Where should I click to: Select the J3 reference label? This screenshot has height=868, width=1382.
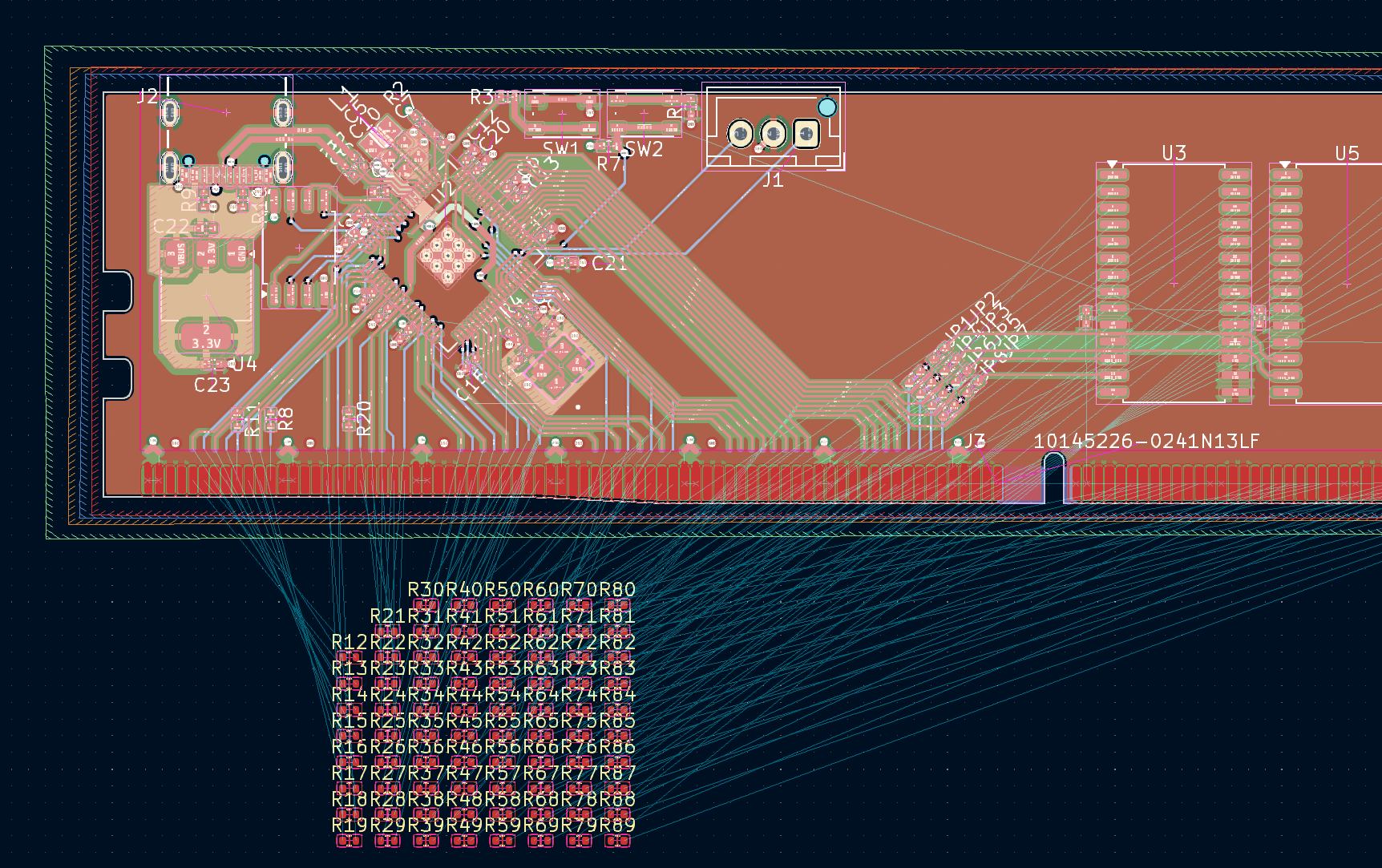point(974,442)
